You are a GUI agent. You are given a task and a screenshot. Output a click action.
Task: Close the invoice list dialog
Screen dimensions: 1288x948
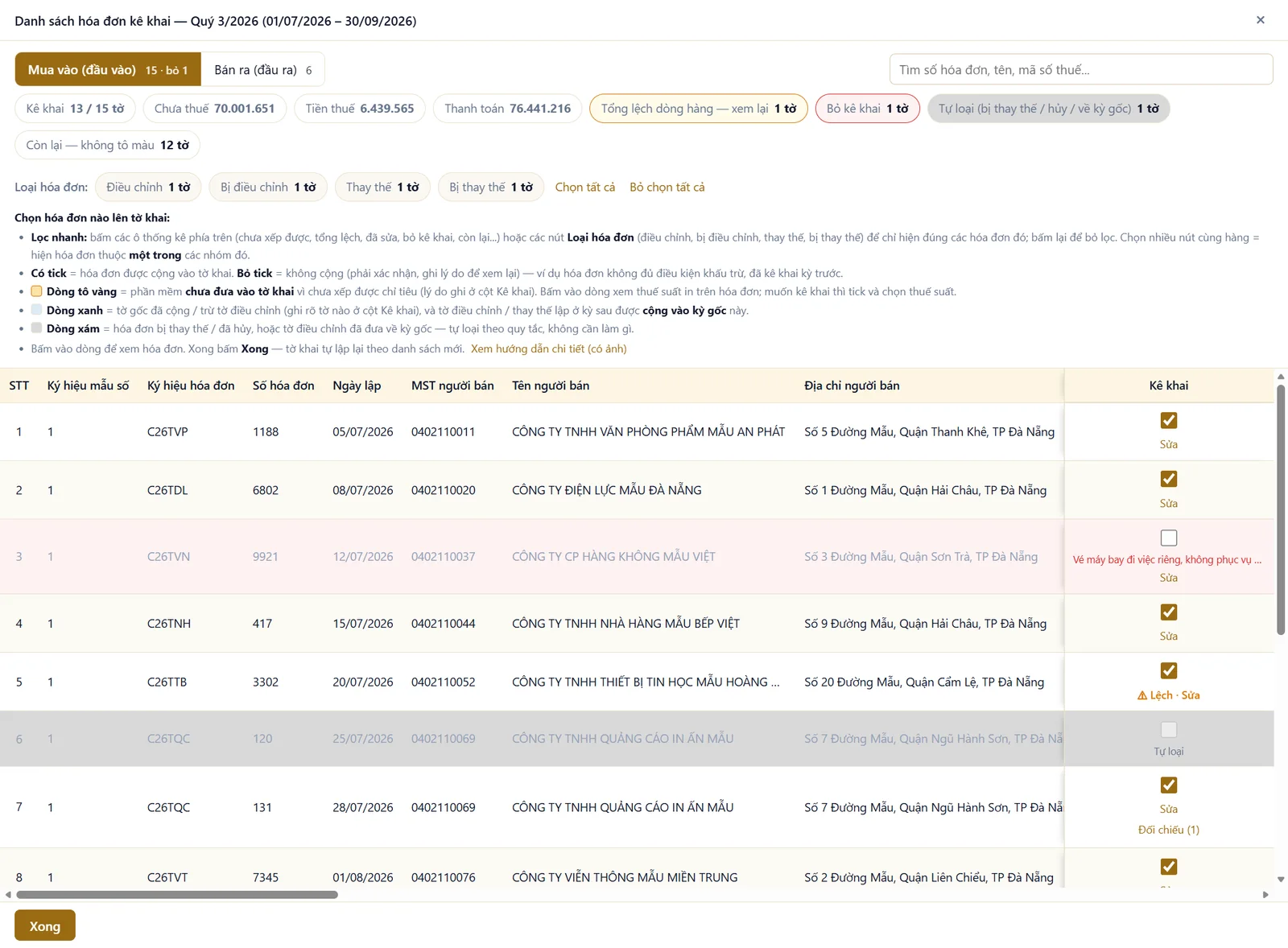tap(1261, 20)
